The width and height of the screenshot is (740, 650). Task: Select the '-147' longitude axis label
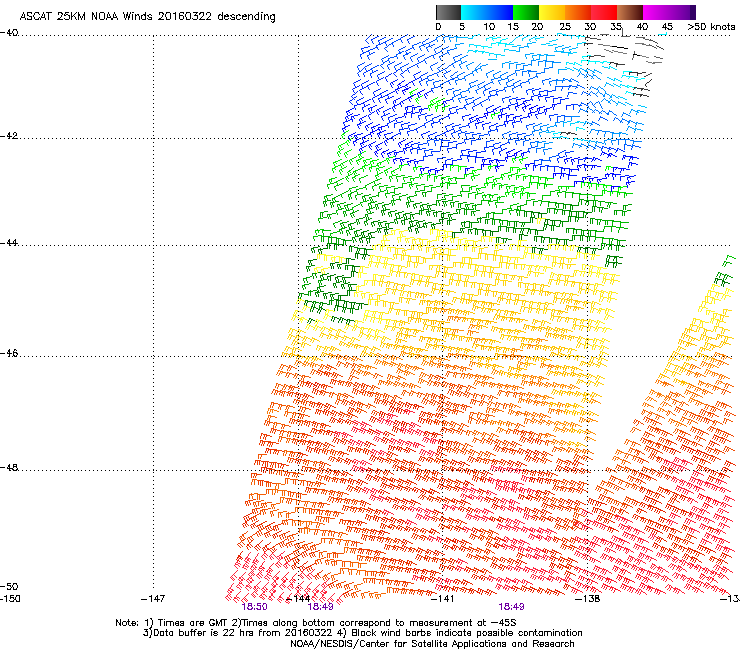(x=153, y=599)
